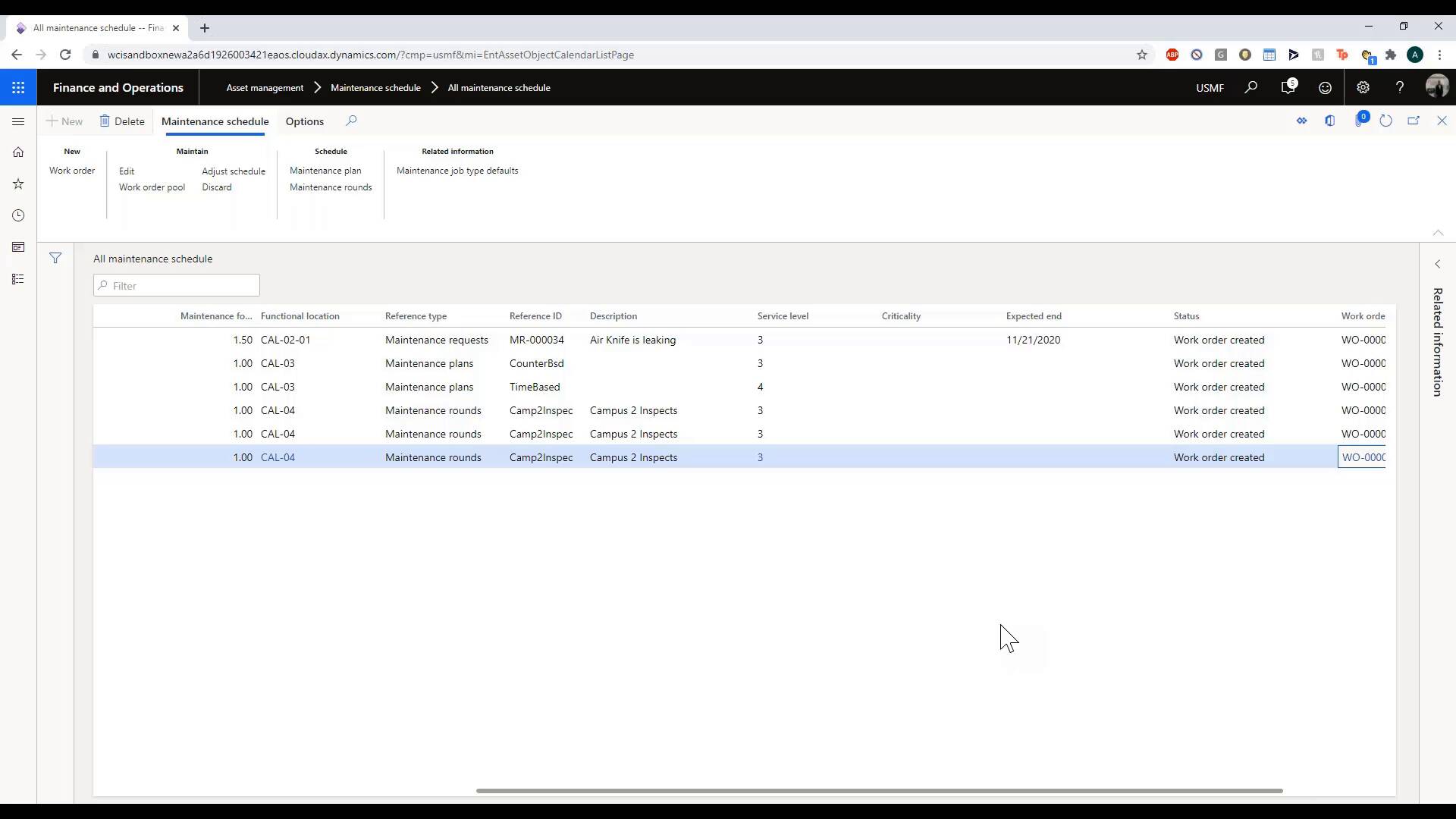The image size is (1456, 819).
Task: Open the feedback smiley icon
Action: [x=1326, y=87]
